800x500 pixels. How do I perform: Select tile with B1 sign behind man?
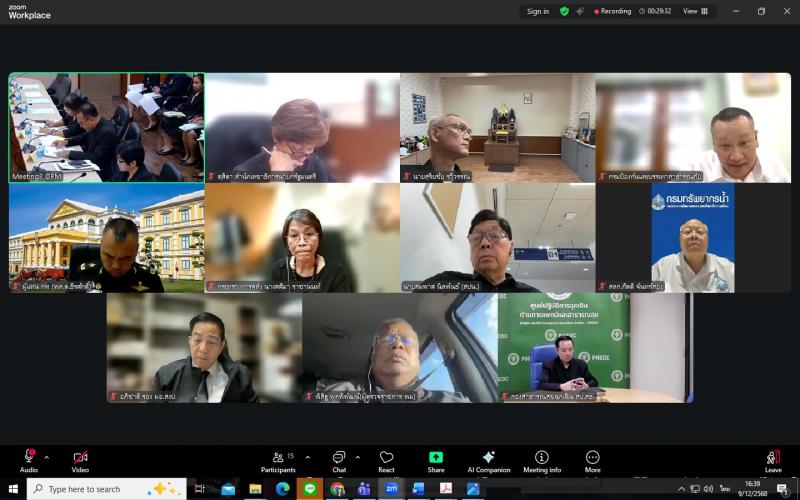pos(497,238)
